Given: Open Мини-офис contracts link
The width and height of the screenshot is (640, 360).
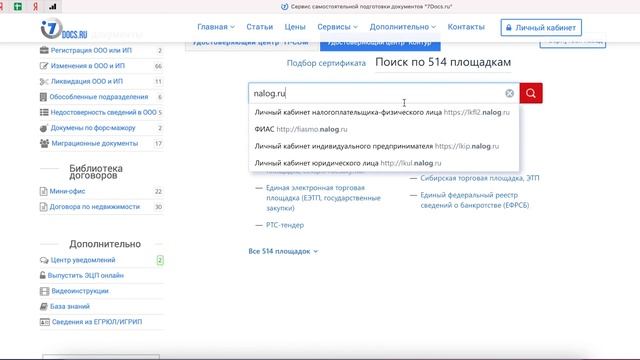Looking at the screenshot, I should (x=67, y=191).
